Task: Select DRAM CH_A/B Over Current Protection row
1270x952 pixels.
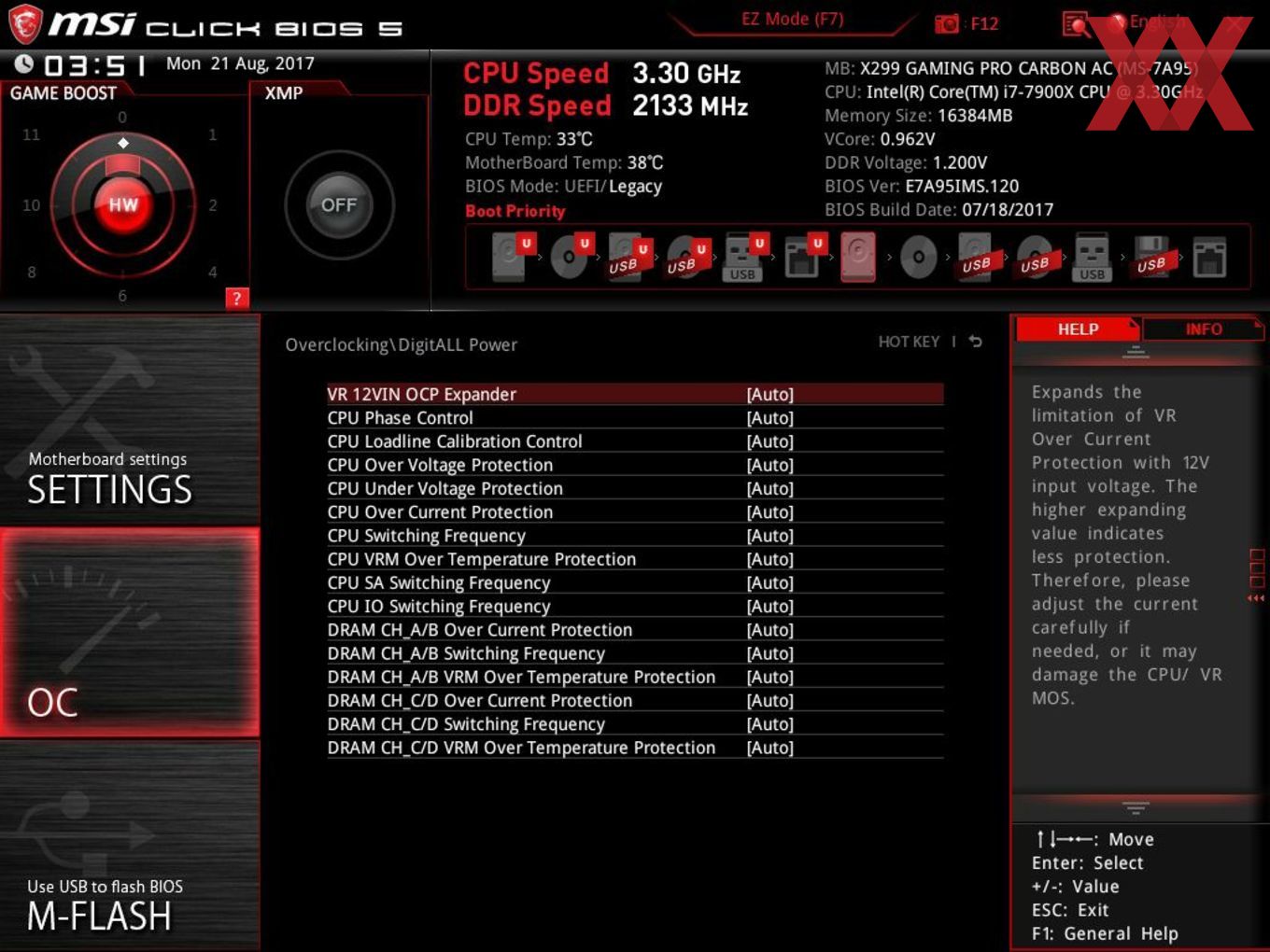Action: (x=635, y=630)
